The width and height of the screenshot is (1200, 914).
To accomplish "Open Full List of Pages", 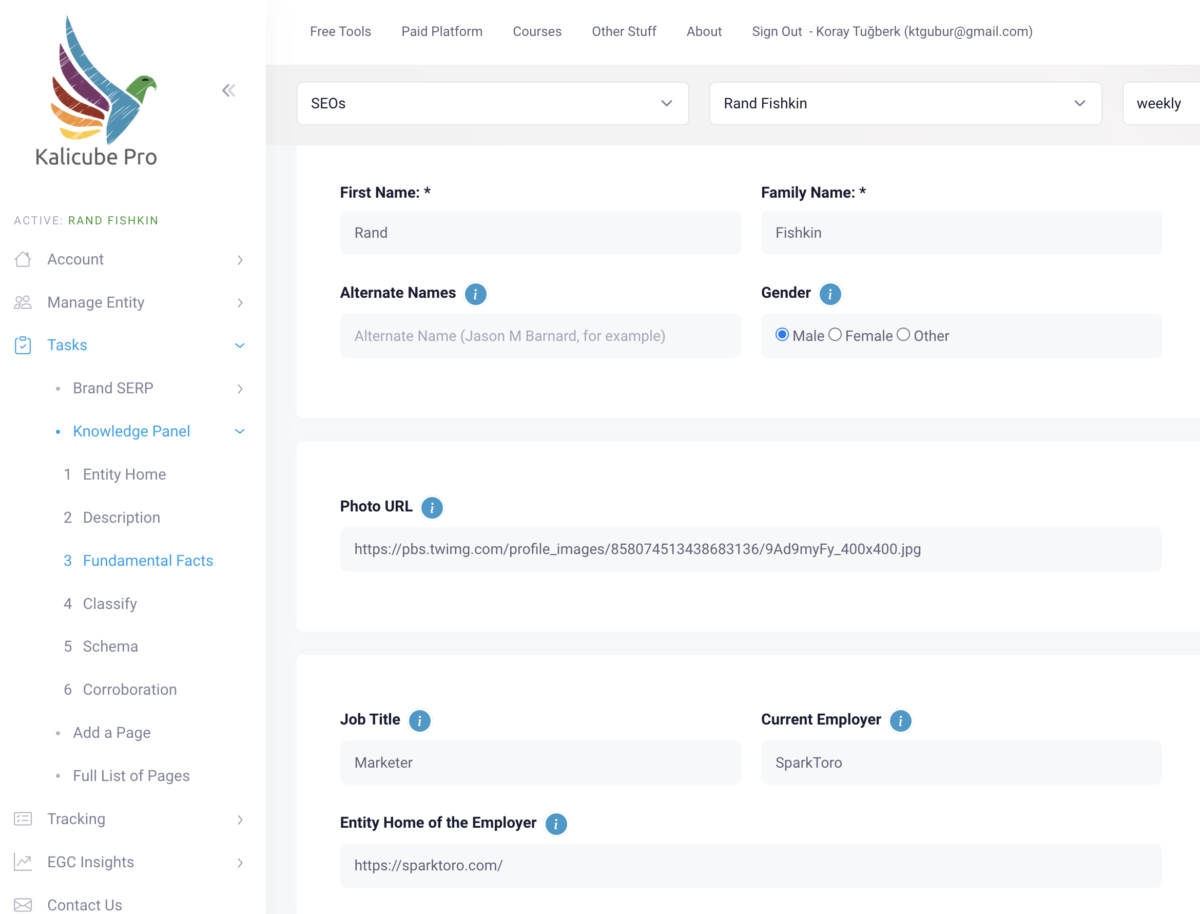I will (x=131, y=775).
